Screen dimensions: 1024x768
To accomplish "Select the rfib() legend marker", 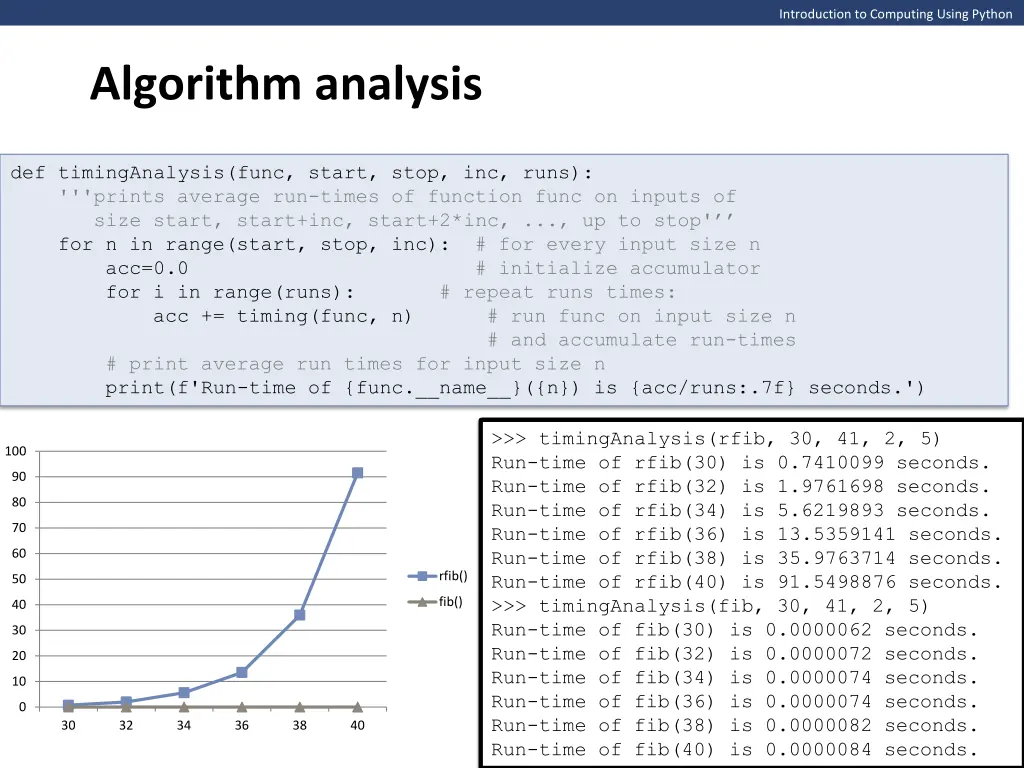I will (x=420, y=576).
